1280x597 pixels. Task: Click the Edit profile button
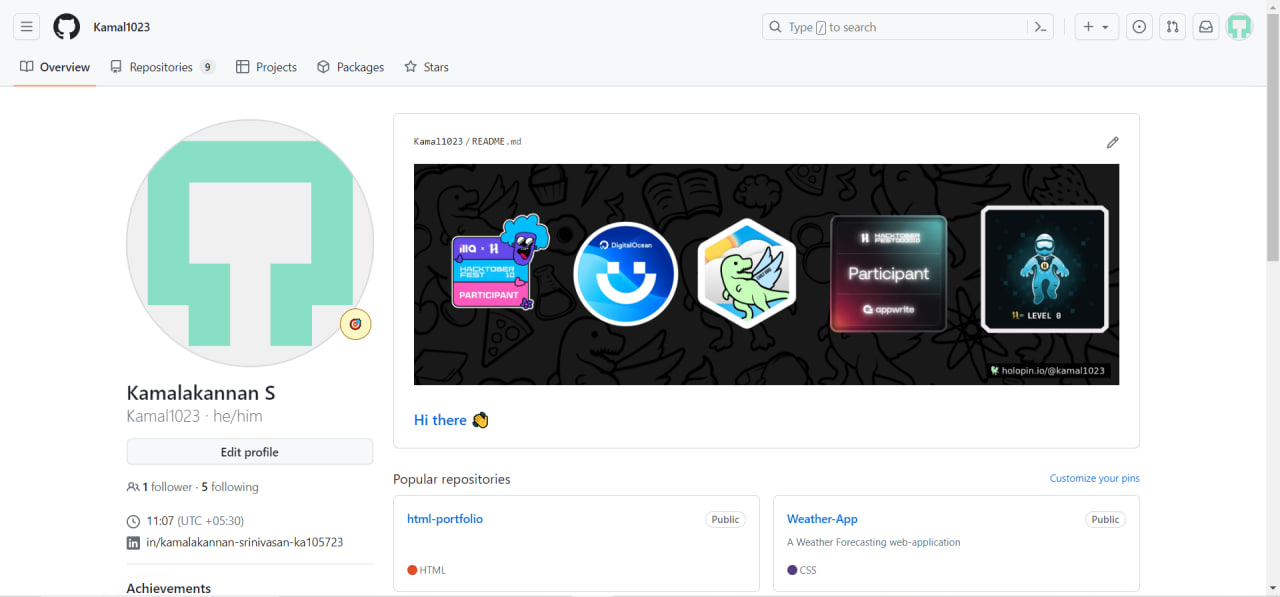250,452
